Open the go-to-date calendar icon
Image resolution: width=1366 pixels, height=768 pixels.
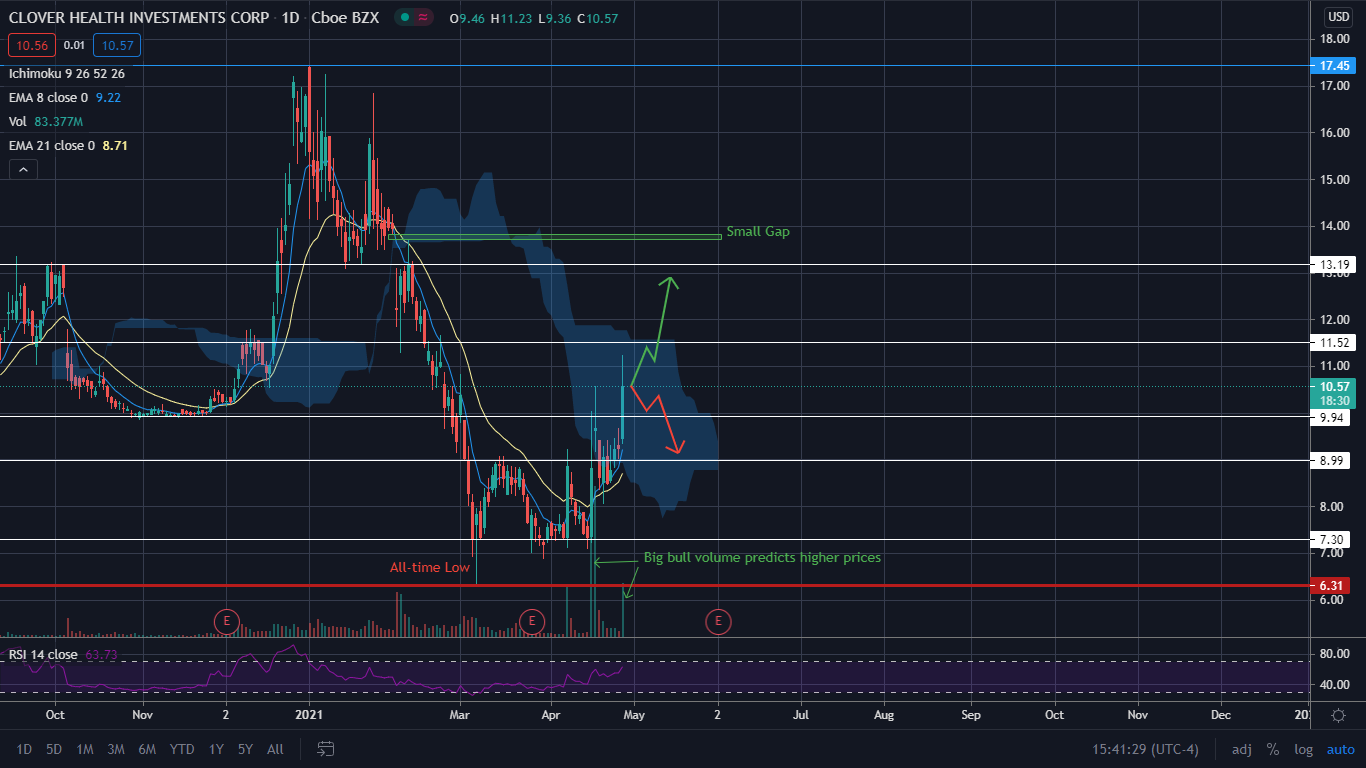tap(325, 748)
